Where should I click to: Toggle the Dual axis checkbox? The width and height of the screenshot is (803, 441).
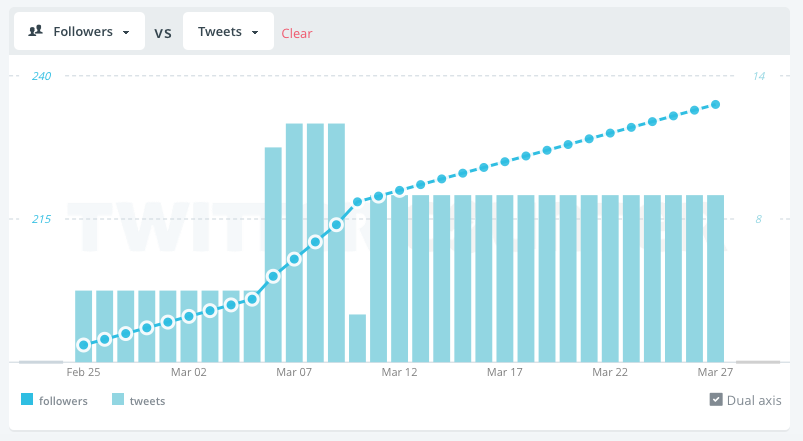(x=716, y=400)
